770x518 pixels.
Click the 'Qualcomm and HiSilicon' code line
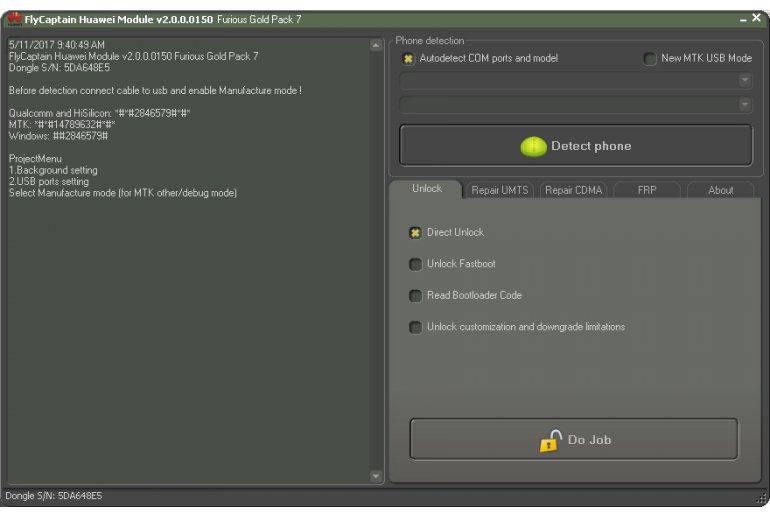click(x=99, y=113)
